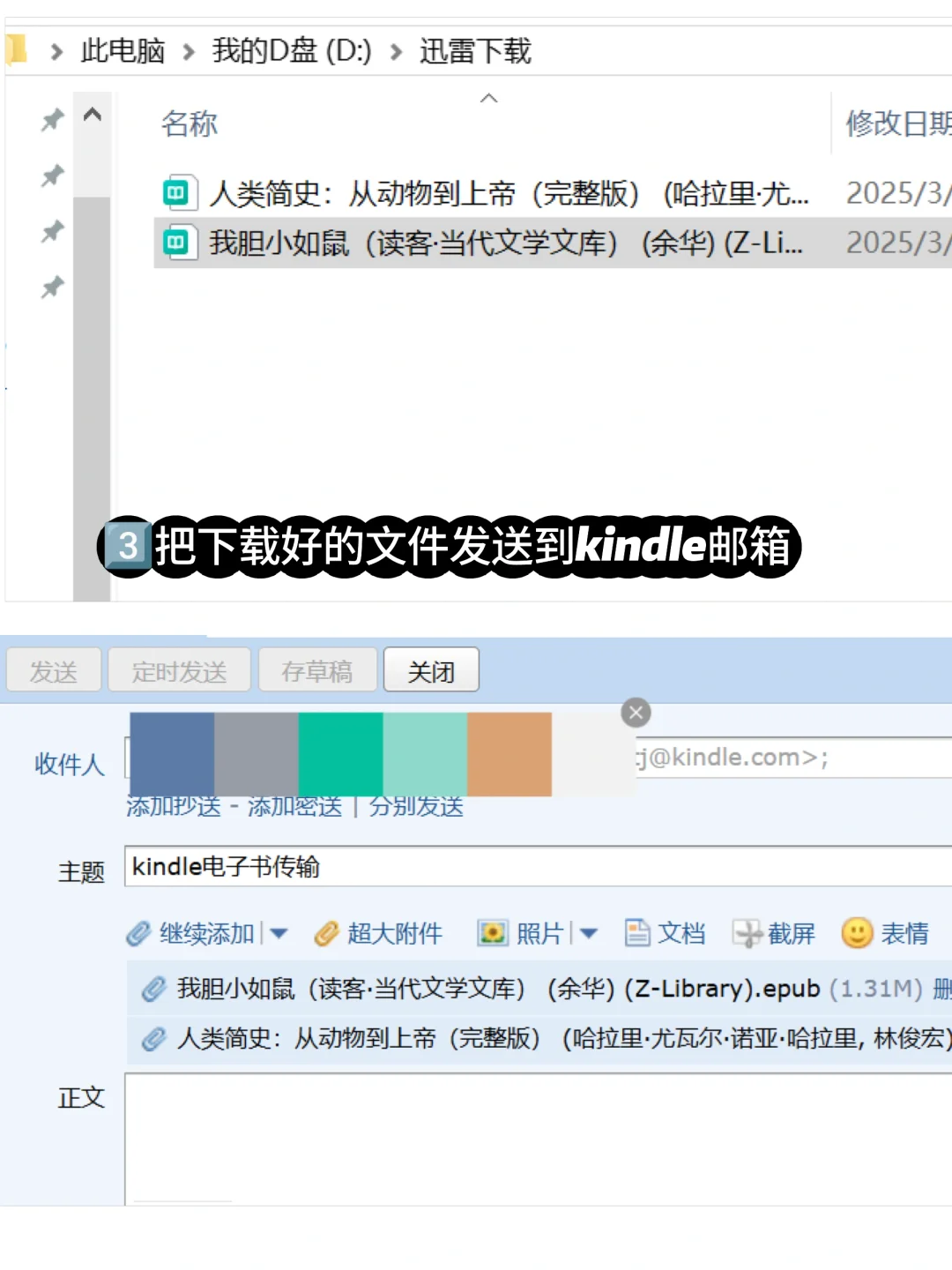The image size is (952, 1270).
Task: Click the 添加密送 link
Action: click(x=294, y=806)
